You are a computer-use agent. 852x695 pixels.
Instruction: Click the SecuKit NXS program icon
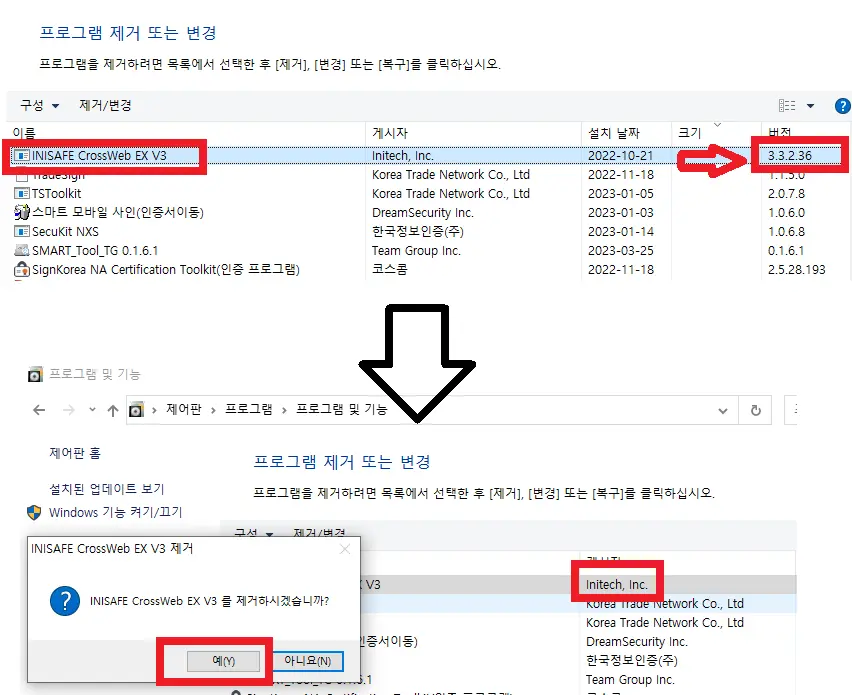pyautogui.click(x=21, y=231)
